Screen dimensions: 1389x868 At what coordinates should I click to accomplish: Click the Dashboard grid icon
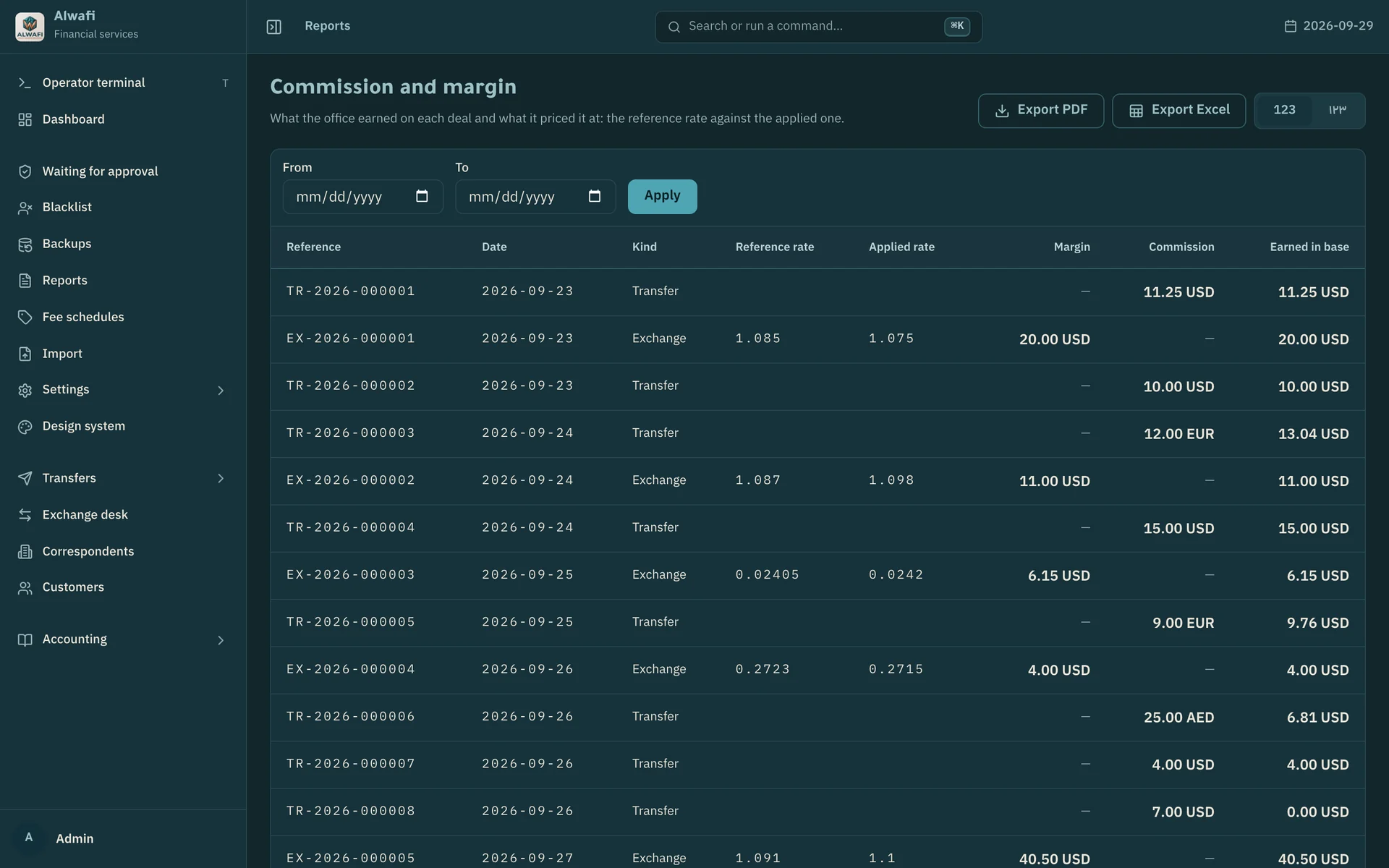(x=25, y=119)
